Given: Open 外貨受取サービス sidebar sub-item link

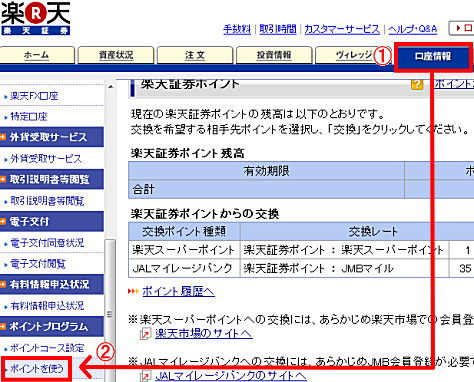Looking at the screenshot, I should tap(46, 159).
